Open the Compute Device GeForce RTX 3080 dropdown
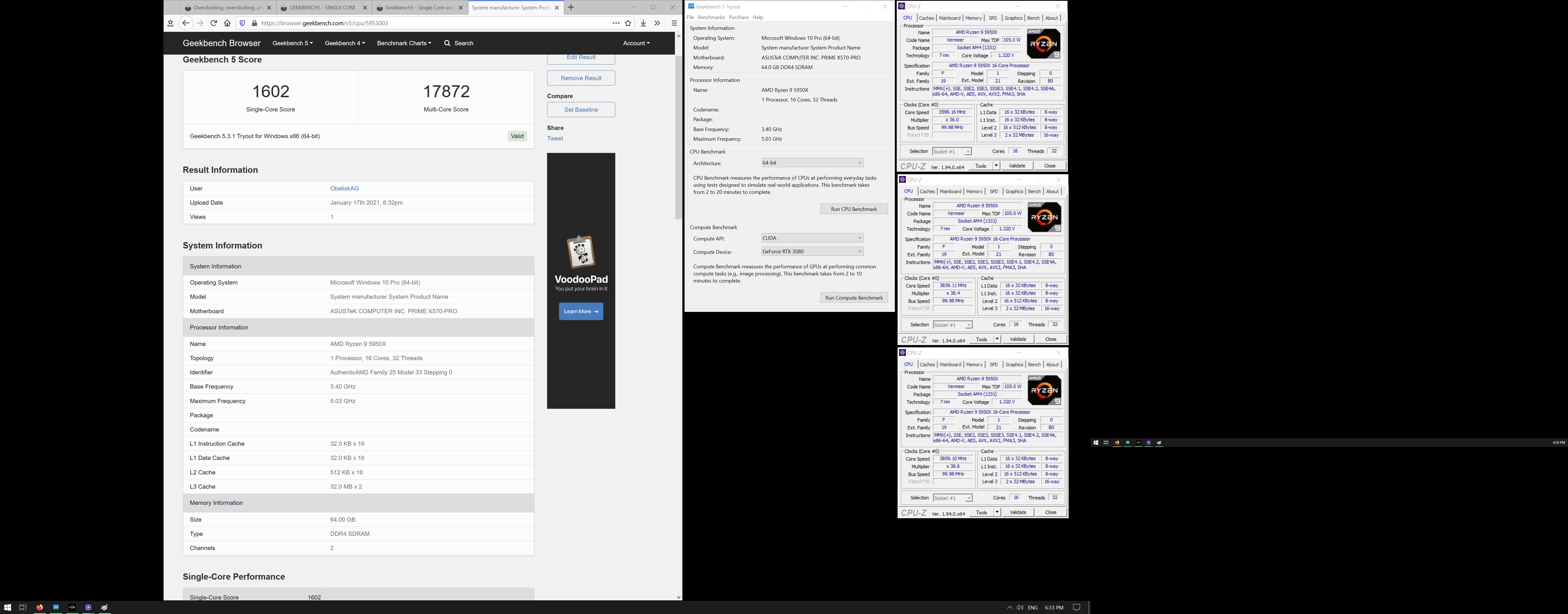 [x=812, y=252]
